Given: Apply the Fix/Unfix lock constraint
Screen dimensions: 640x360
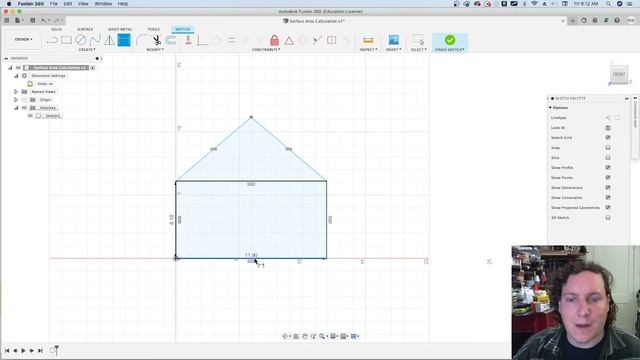Looking at the screenshot, I should pyautogui.click(x=274, y=40).
